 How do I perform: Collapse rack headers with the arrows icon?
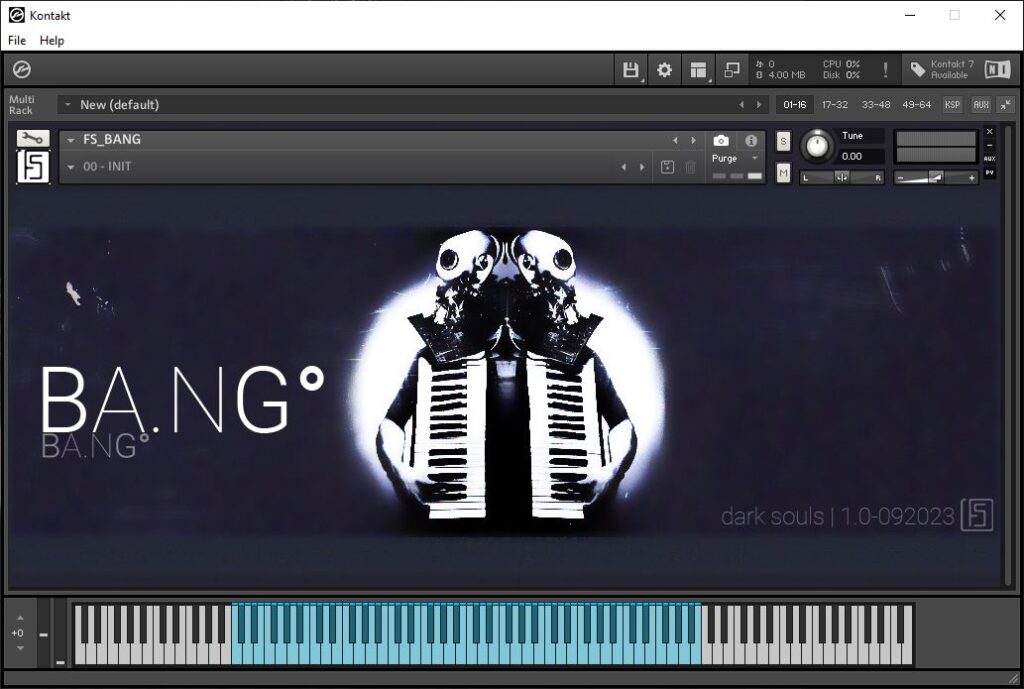(x=1006, y=104)
